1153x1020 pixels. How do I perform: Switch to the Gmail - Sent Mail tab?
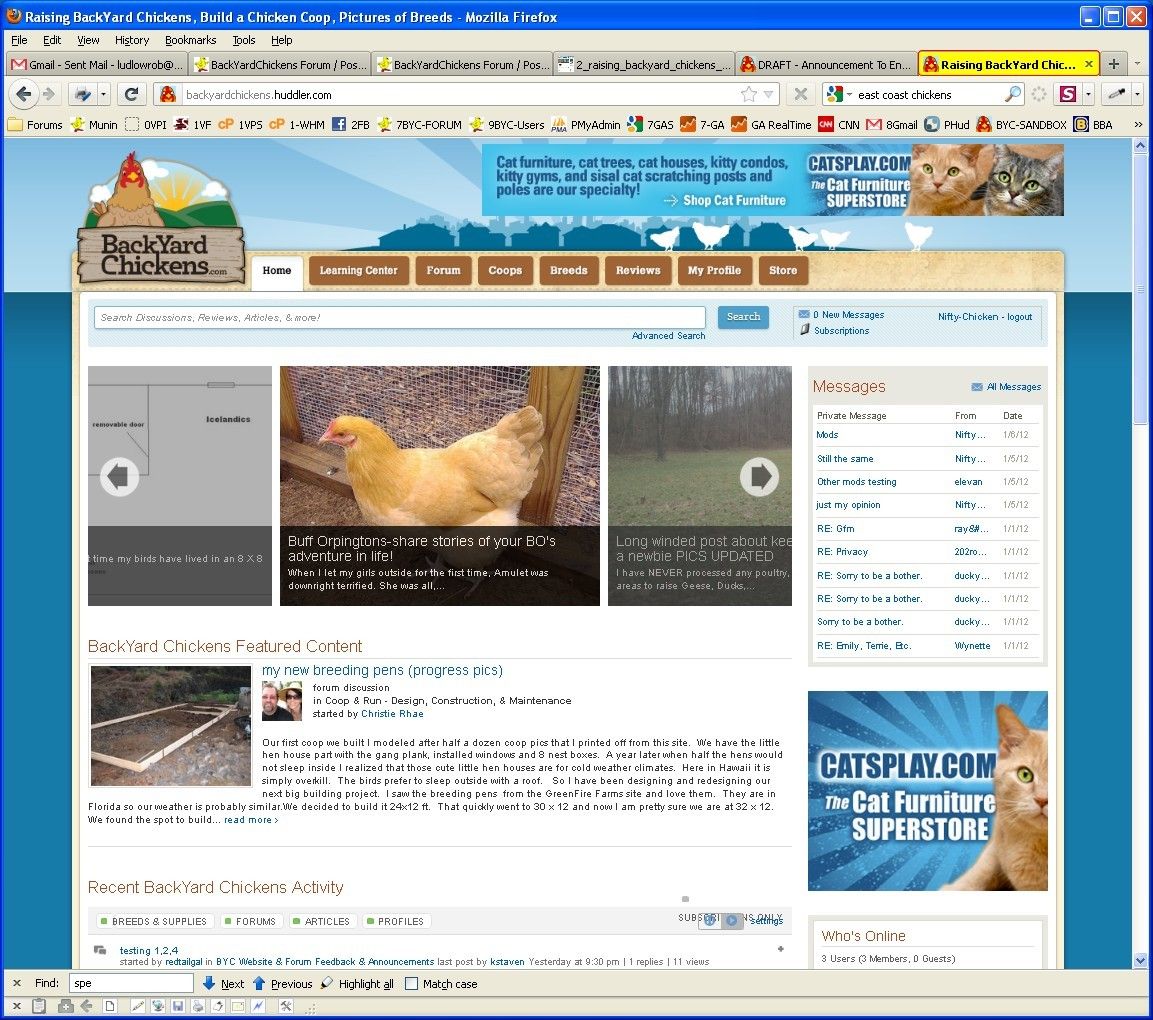coord(98,65)
